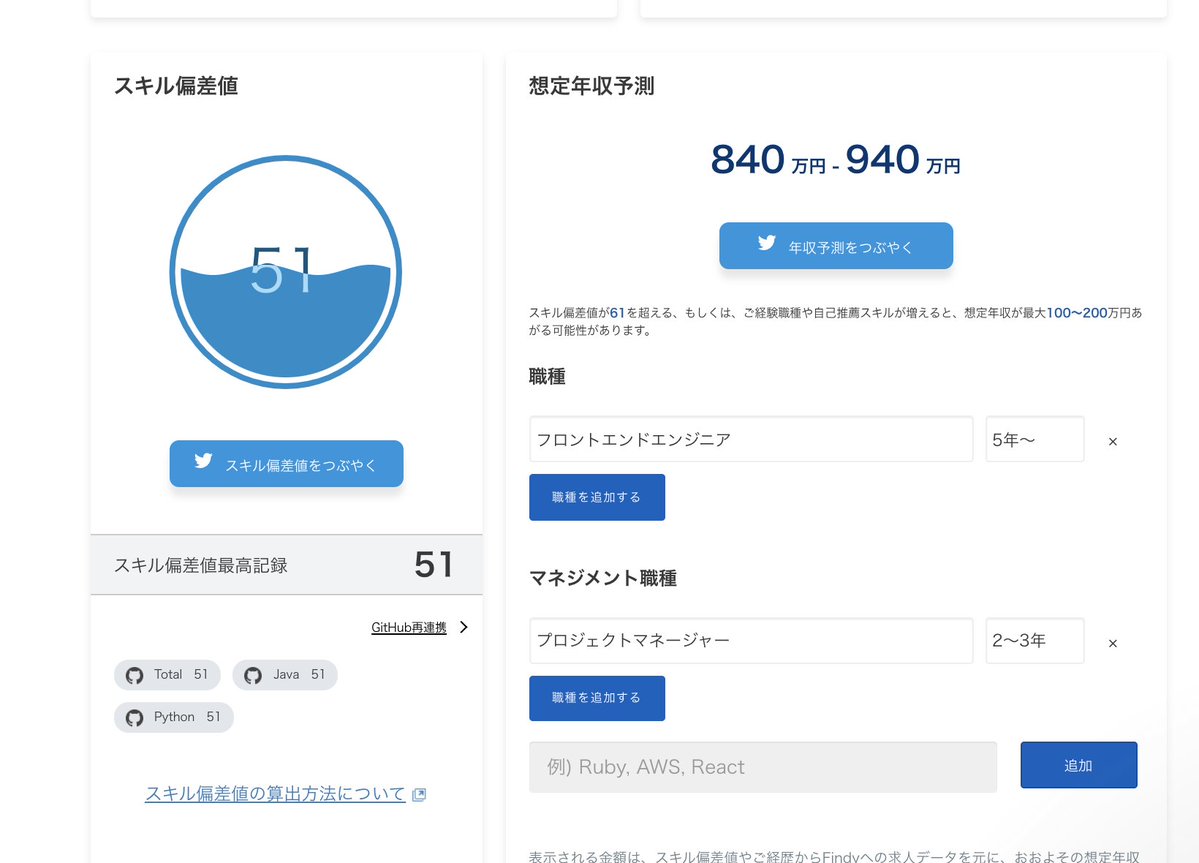Open スキル偏差値の算出方法について link
The image size is (1199, 863).
tap(275, 794)
